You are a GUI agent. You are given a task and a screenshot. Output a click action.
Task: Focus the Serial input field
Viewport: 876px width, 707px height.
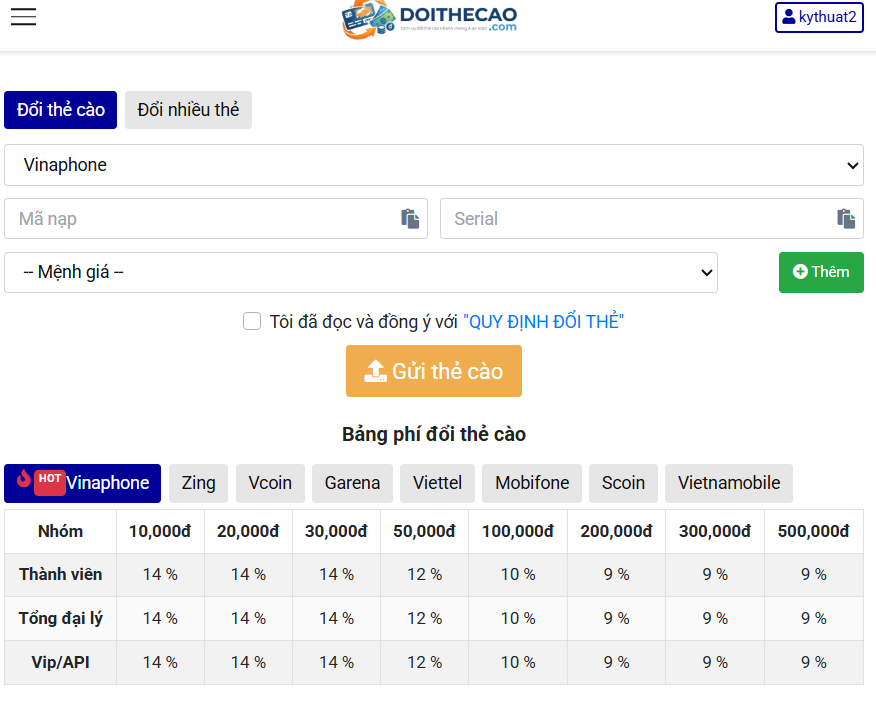[x=651, y=219]
